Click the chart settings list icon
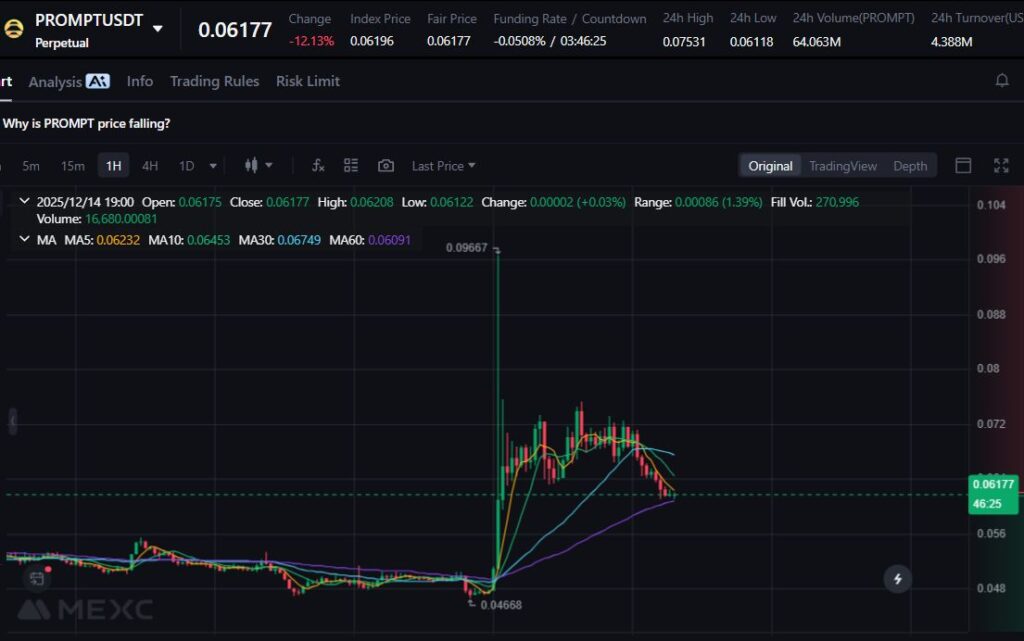This screenshot has width=1024, height=641. click(x=351, y=166)
